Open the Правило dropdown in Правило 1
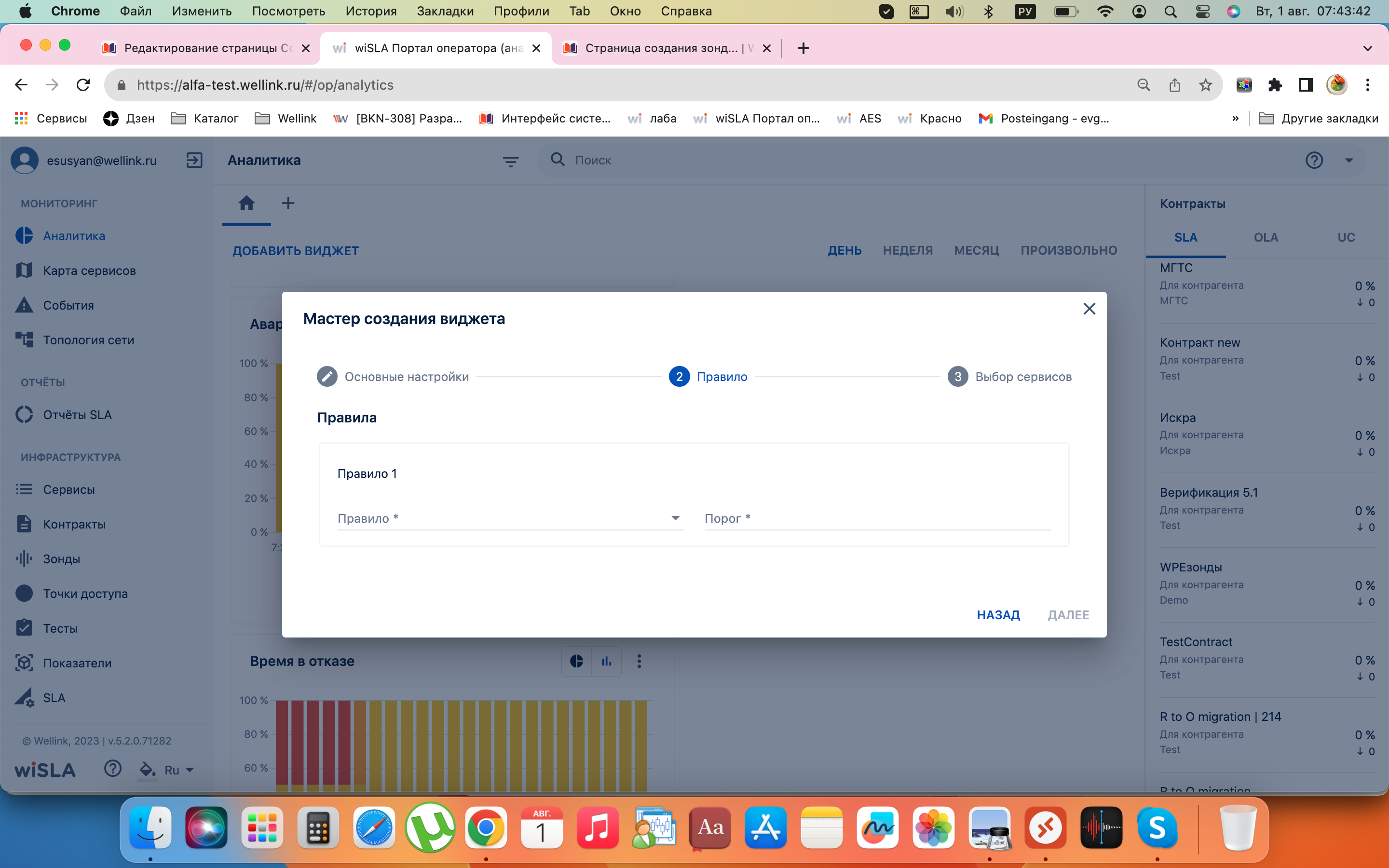Screen dimensions: 1389x868 [x=510, y=518]
